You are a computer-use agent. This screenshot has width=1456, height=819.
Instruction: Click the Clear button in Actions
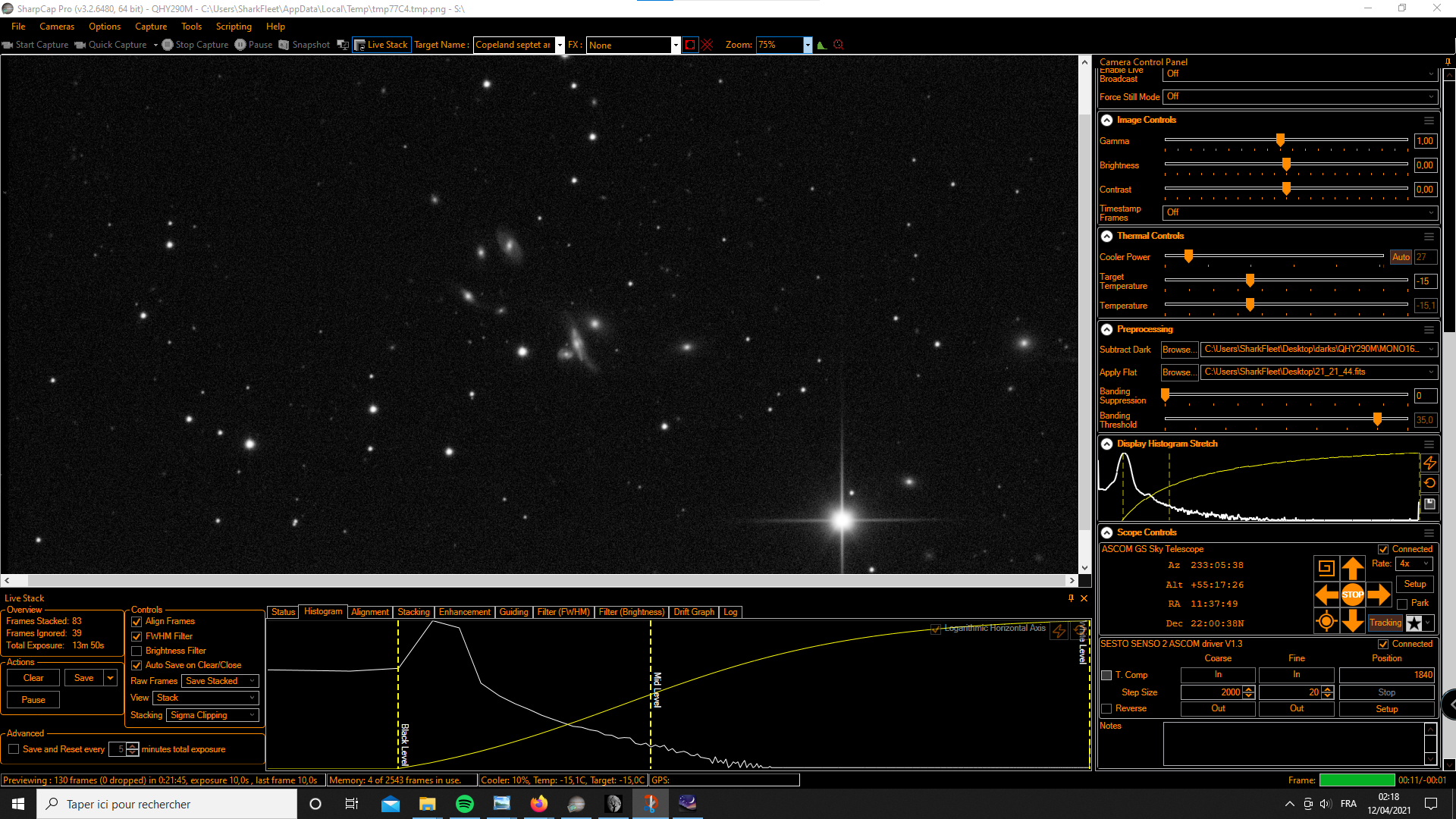point(33,678)
